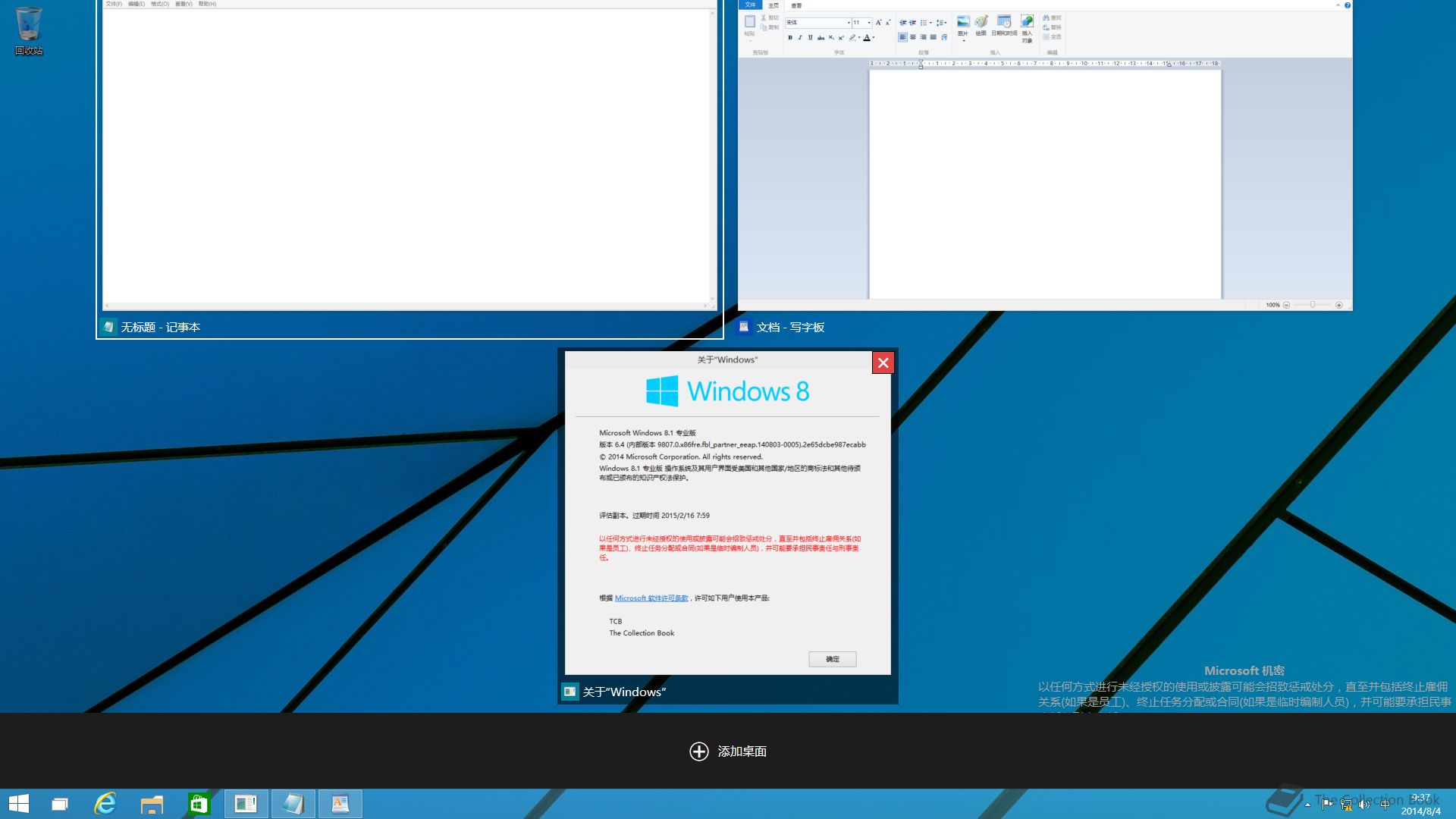Viewport: 1456px width, 819px height.
Task: Switch to View tab in WordPad
Action: click(x=796, y=5)
